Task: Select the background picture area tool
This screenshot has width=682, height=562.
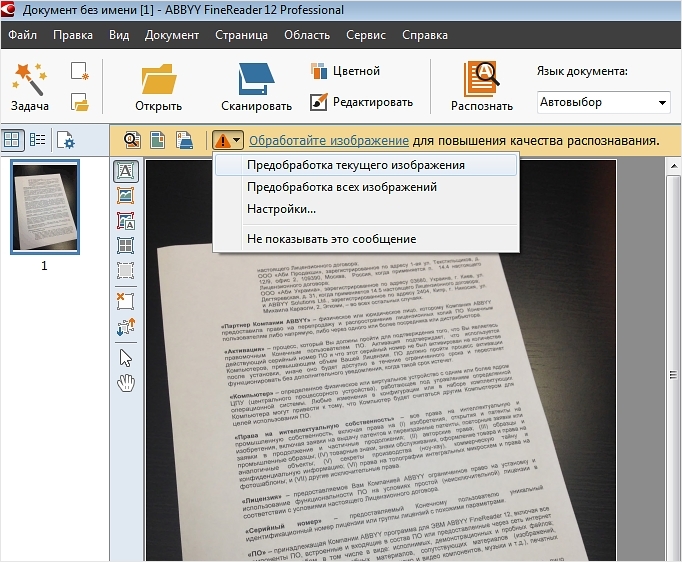Action: [126, 221]
